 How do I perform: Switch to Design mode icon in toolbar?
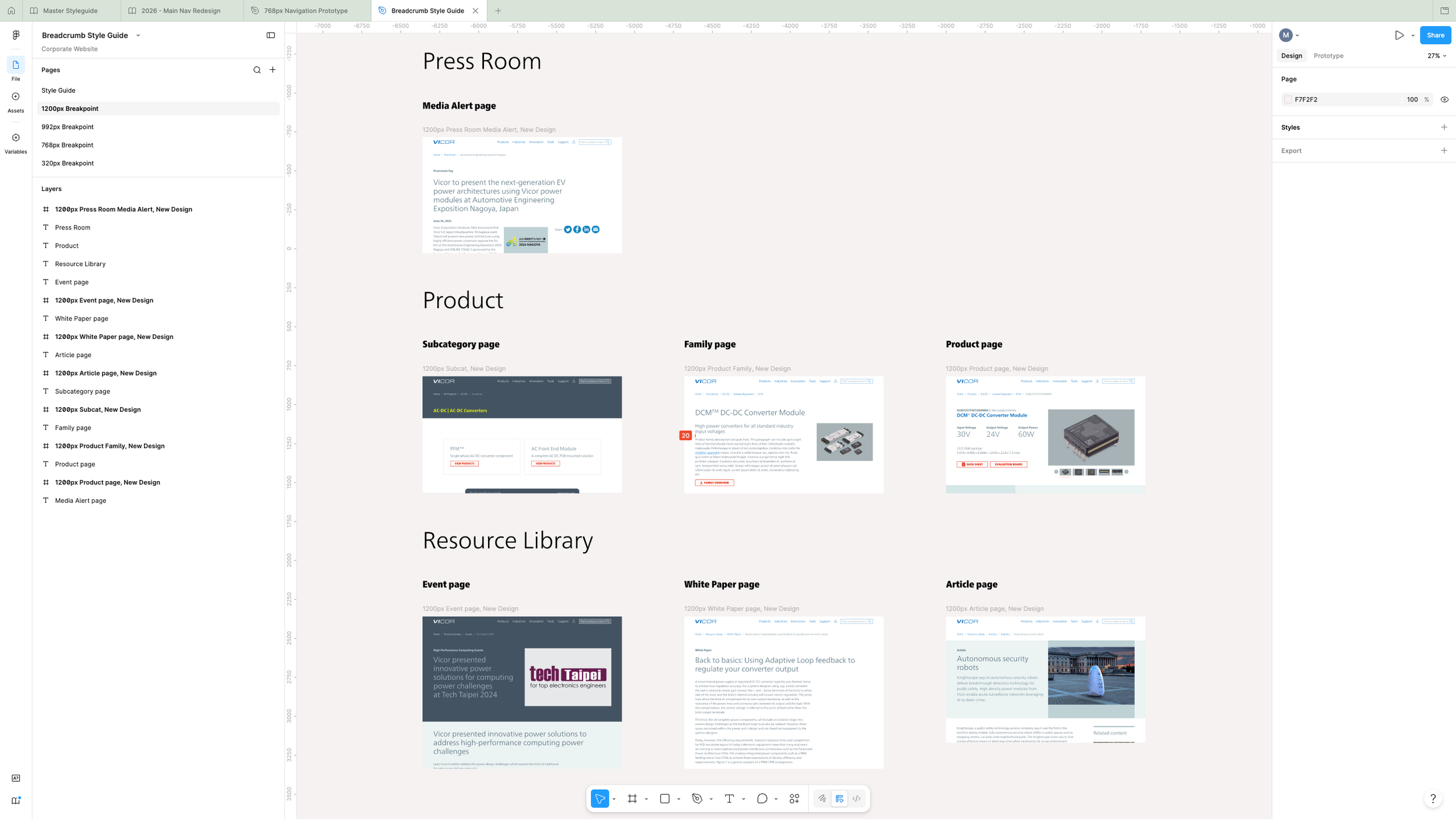[839, 799]
